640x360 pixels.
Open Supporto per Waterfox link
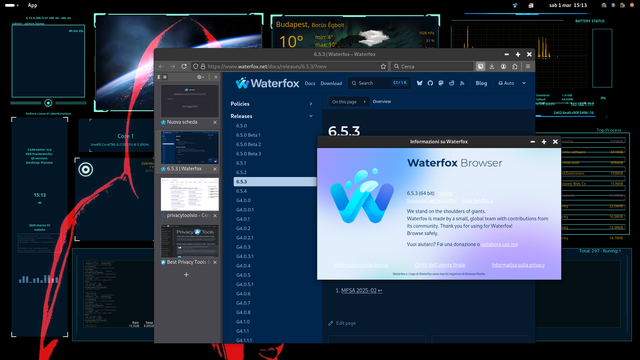click(x=432, y=201)
